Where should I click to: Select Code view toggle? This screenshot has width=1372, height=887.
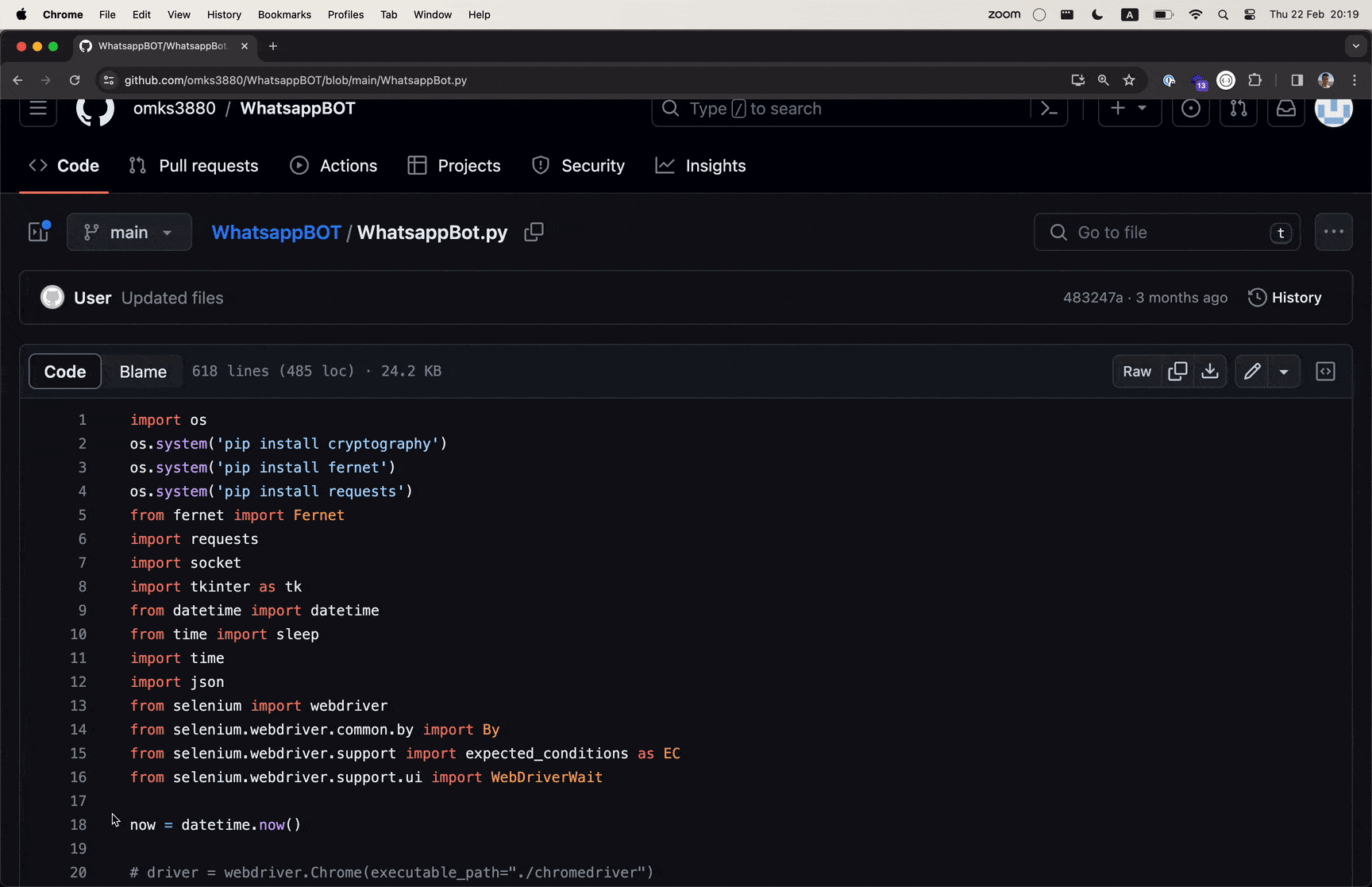point(65,371)
